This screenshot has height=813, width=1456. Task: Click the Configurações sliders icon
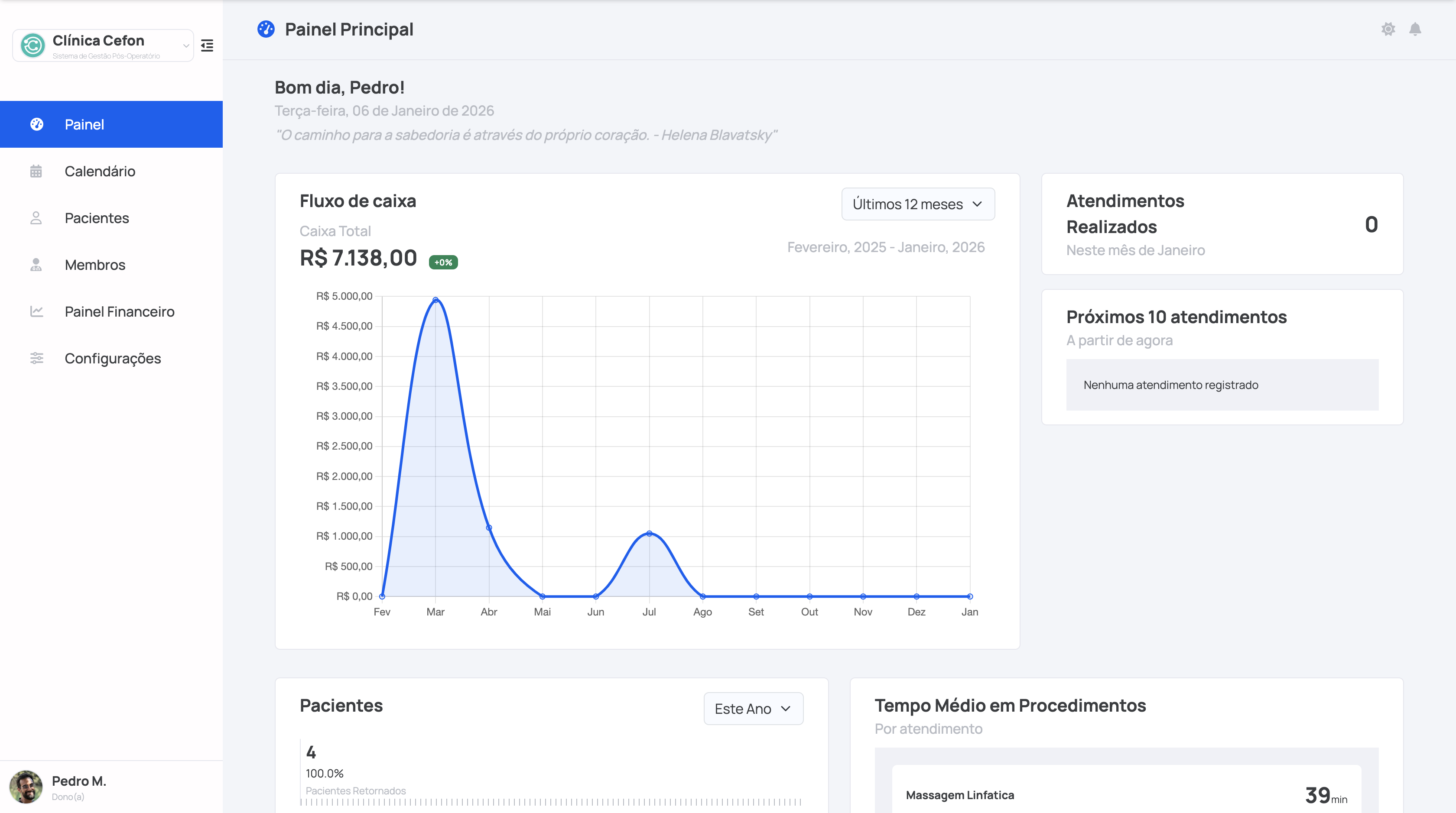[x=36, y=358]
